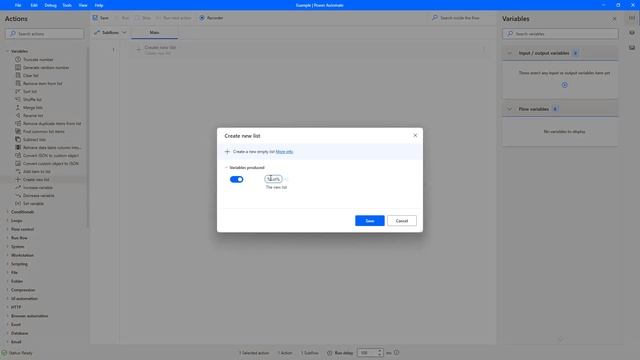Open the Subflows dropdown
This screenshot has width=640, height=360.
(110, 32)
